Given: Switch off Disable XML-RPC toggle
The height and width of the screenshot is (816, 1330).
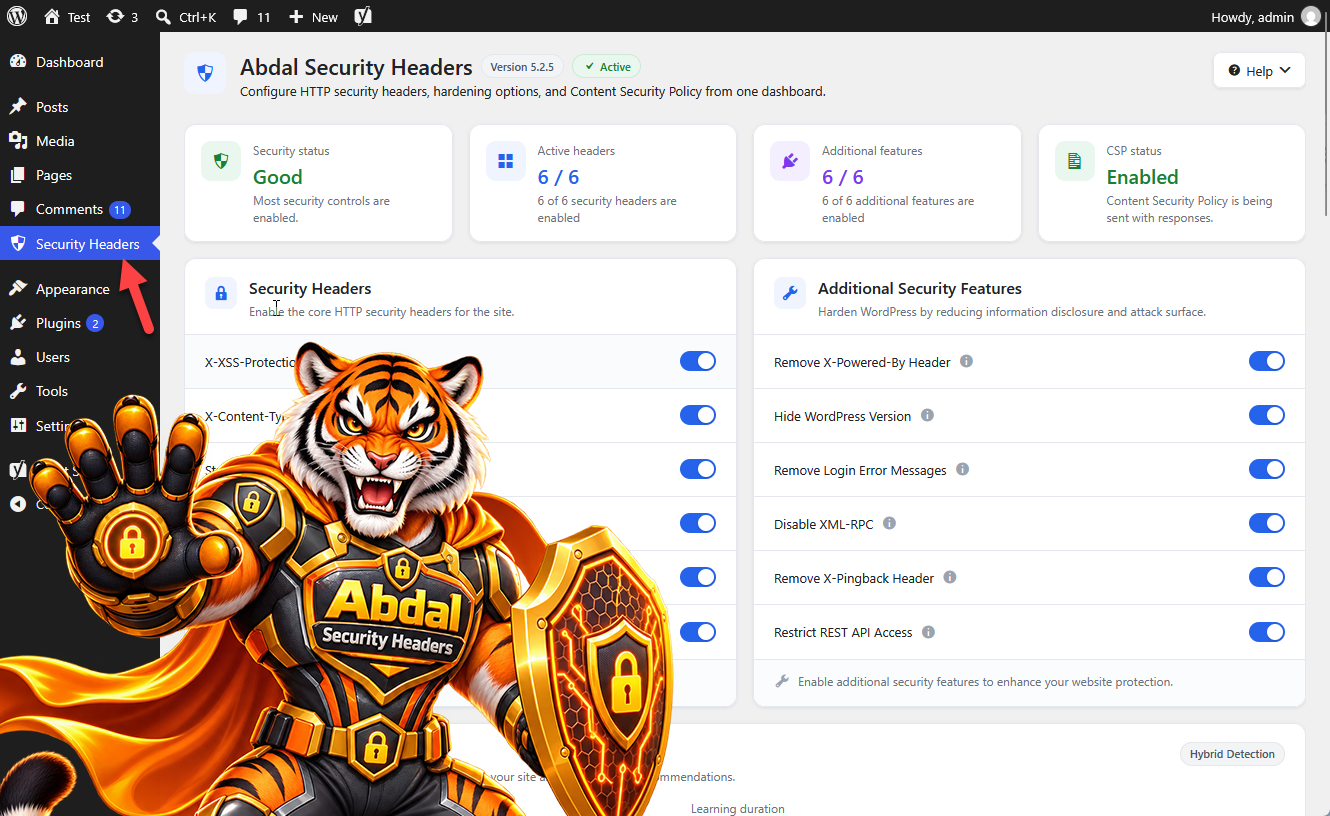Looking at the screenshot, I should 1267,523.
